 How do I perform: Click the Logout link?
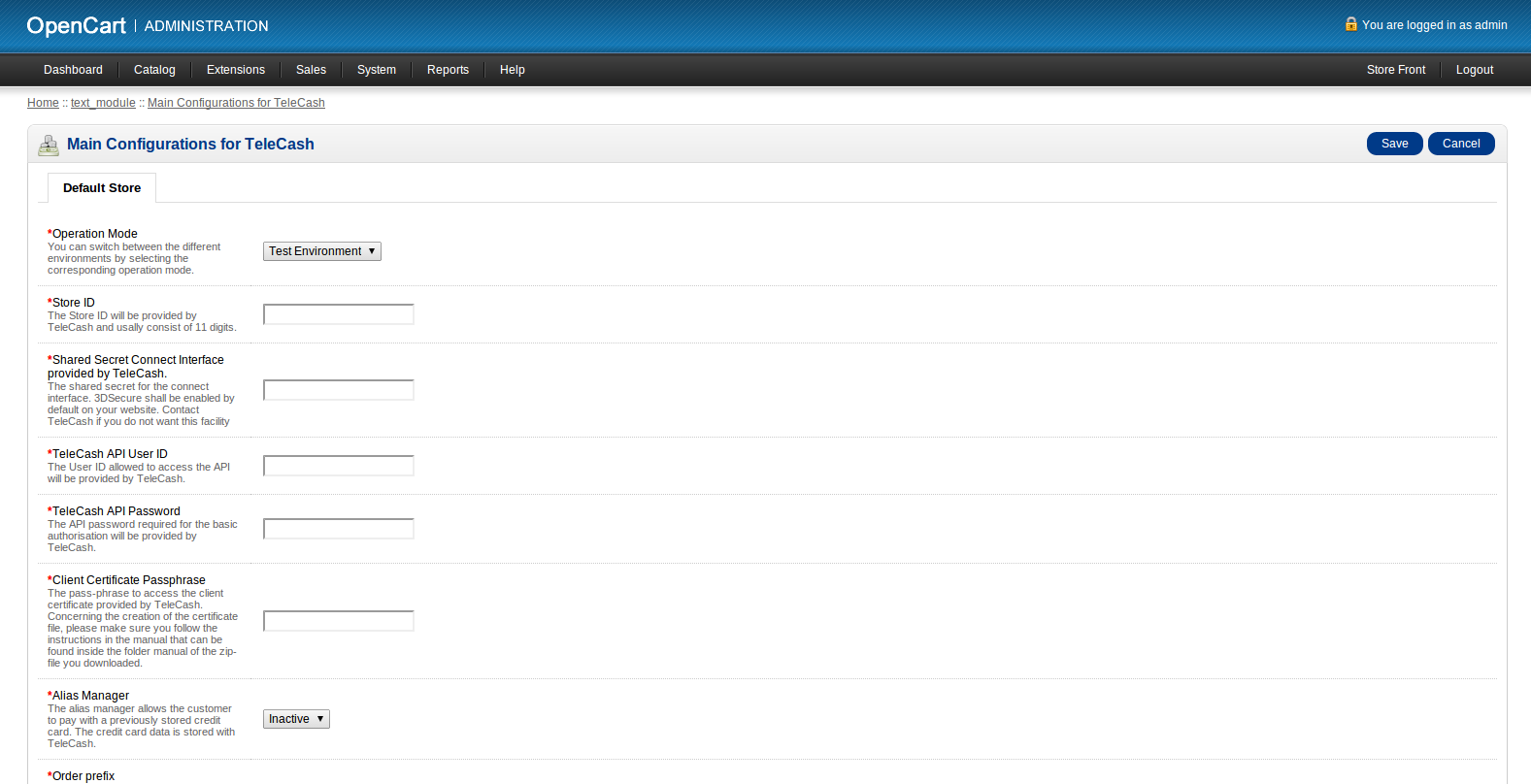click(x=1474, y=70)
